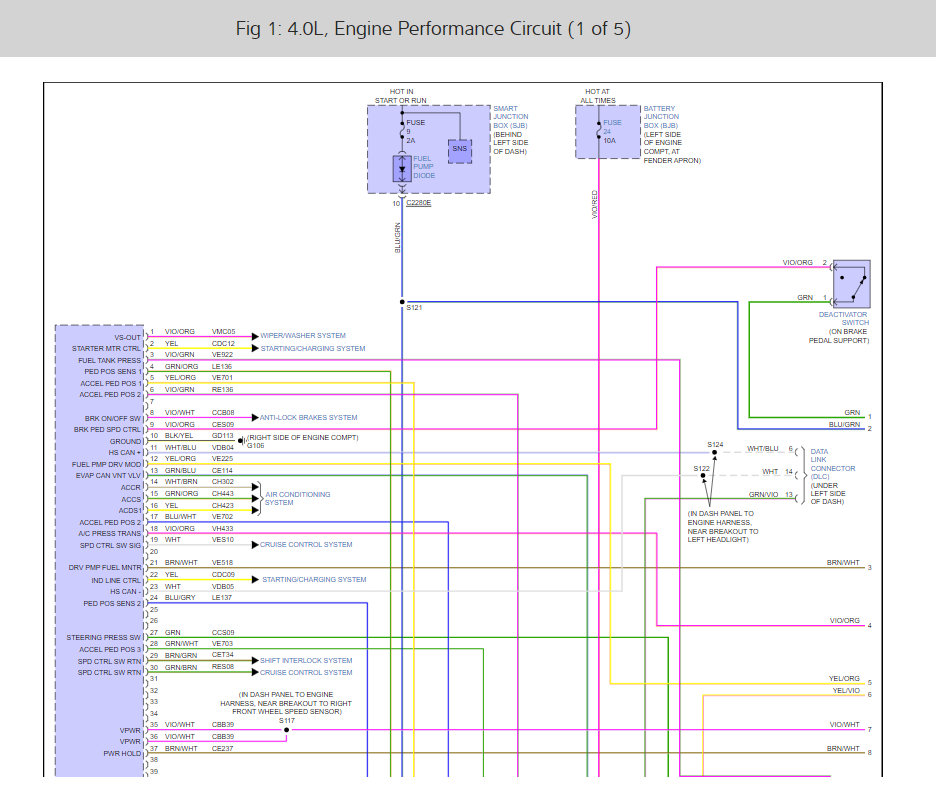Screen dimensions: 936x803
Task: Click the VS-OUT pin label
Action: coord(127,337)
